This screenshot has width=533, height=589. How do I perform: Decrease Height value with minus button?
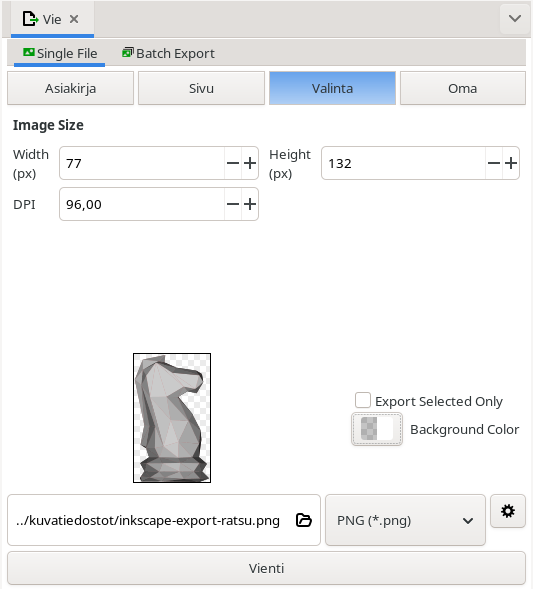[494, 163]
